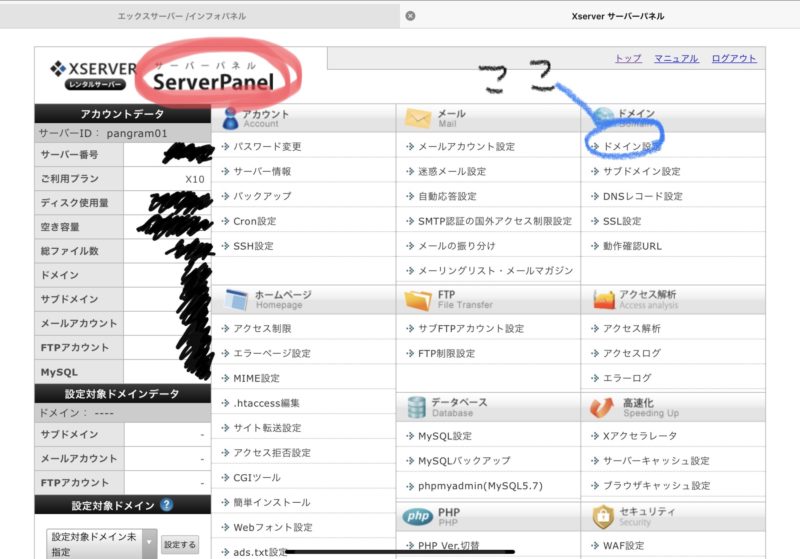
Task: Open CGIツール
Action: click(257, 477)
